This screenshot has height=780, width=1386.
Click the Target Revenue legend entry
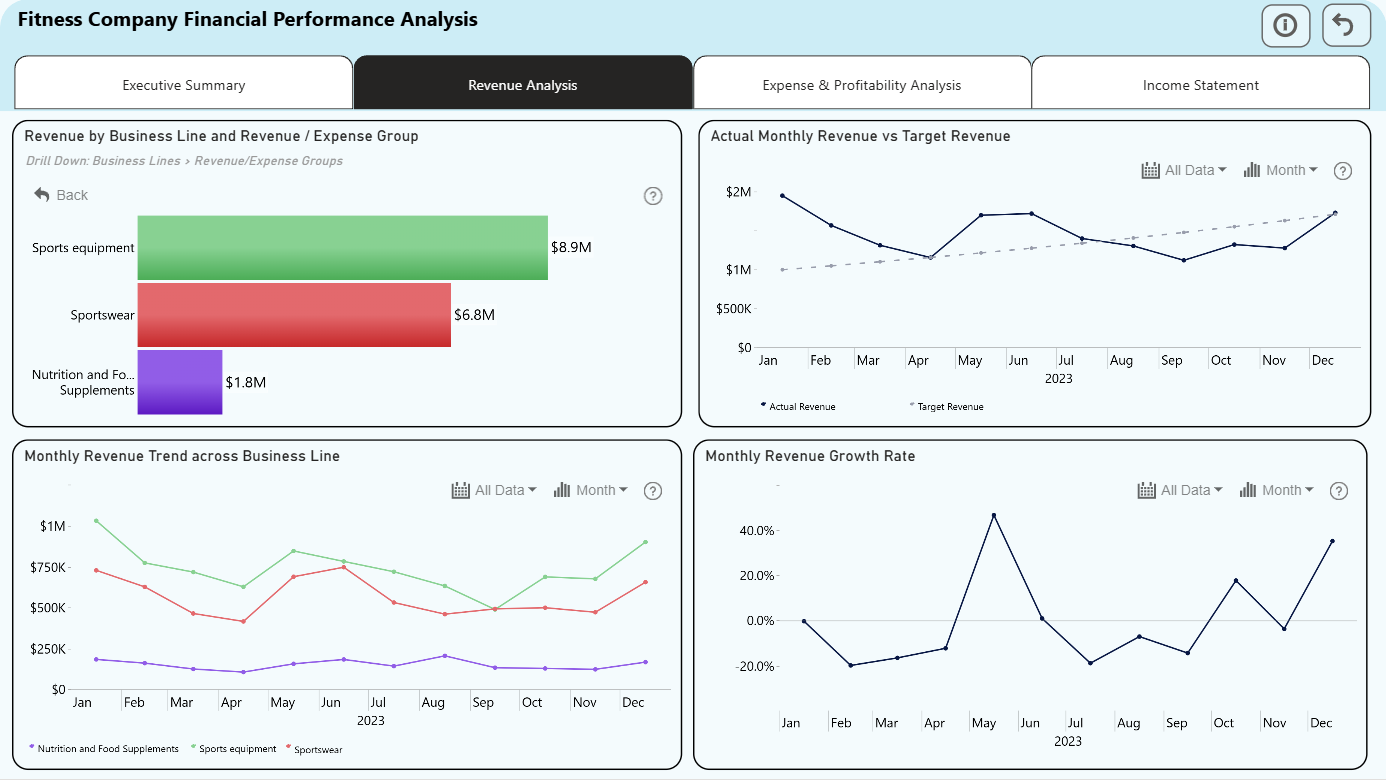point(946,407)
